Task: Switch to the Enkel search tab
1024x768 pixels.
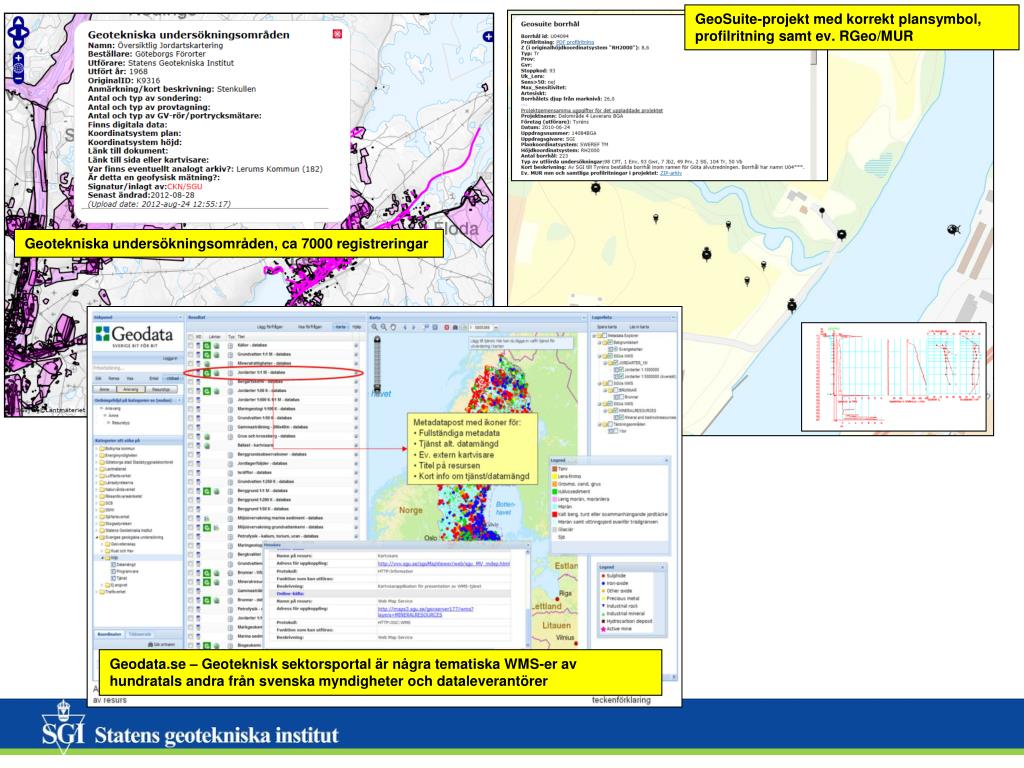Action: 154,378
